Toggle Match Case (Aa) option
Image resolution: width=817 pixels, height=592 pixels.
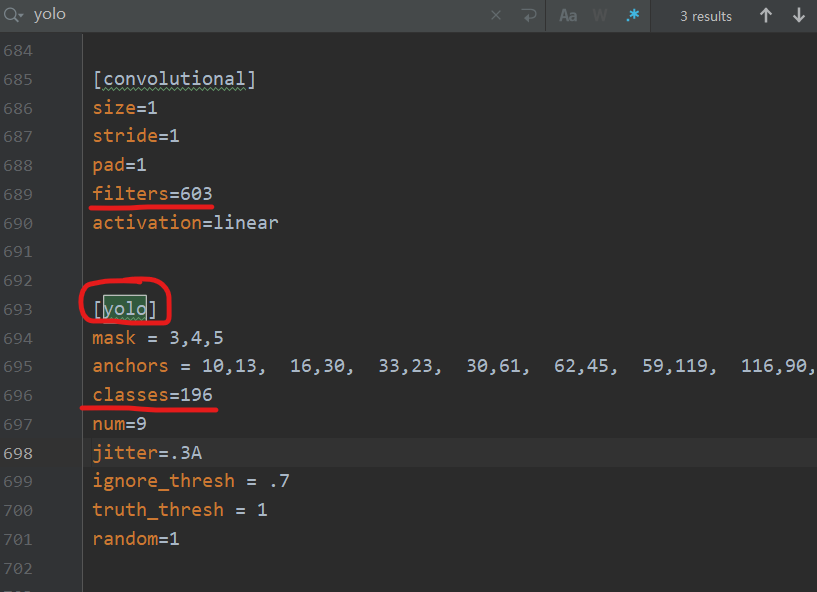(568, 16)
